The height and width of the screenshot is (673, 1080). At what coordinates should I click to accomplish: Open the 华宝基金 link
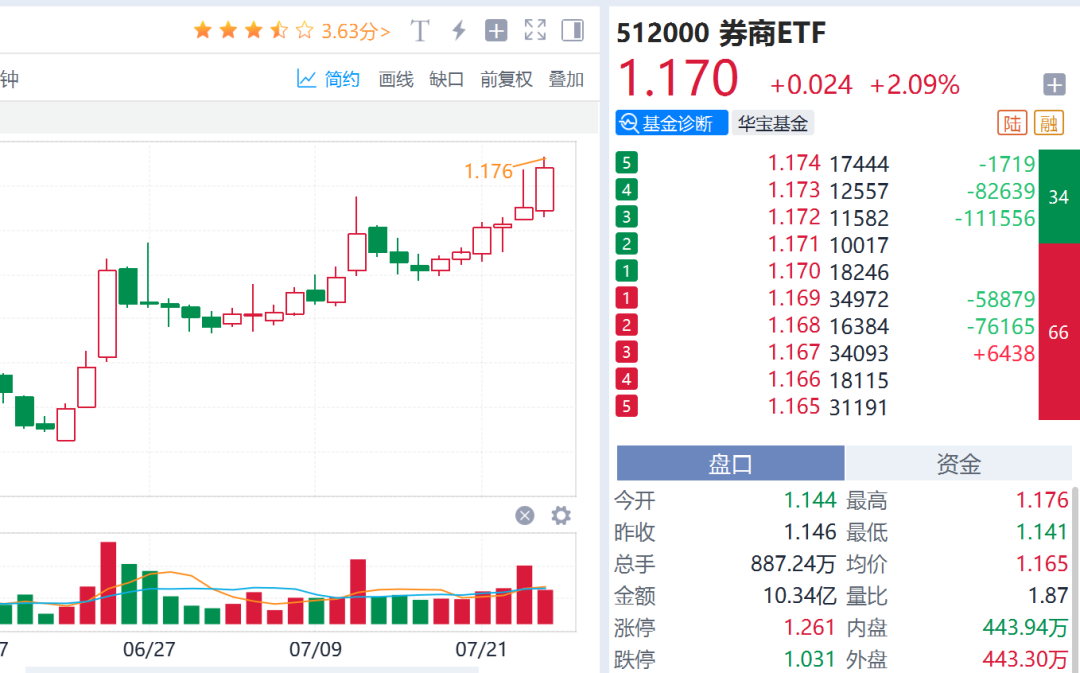coord(772,123)
